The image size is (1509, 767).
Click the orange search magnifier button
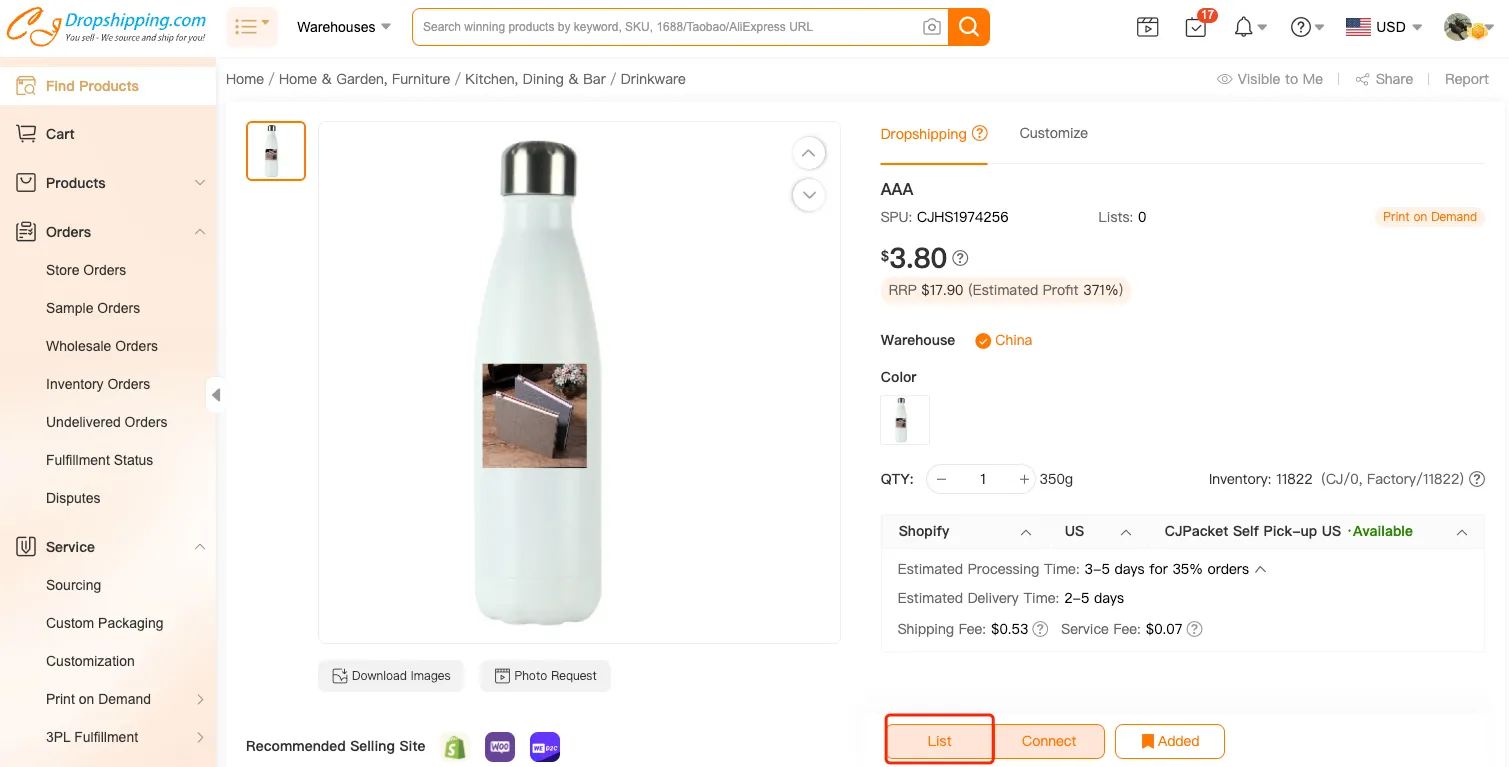point(968,27)
